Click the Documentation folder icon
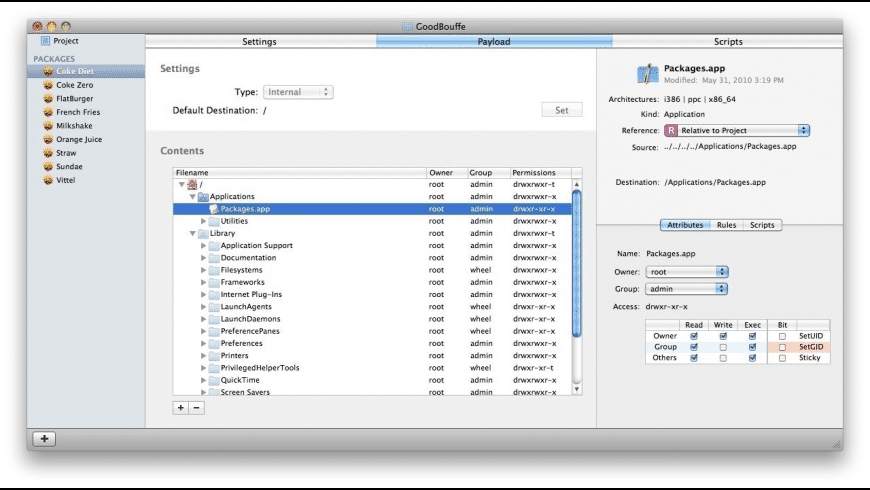Screen dimensions: 870x490 tap(212, 258)
